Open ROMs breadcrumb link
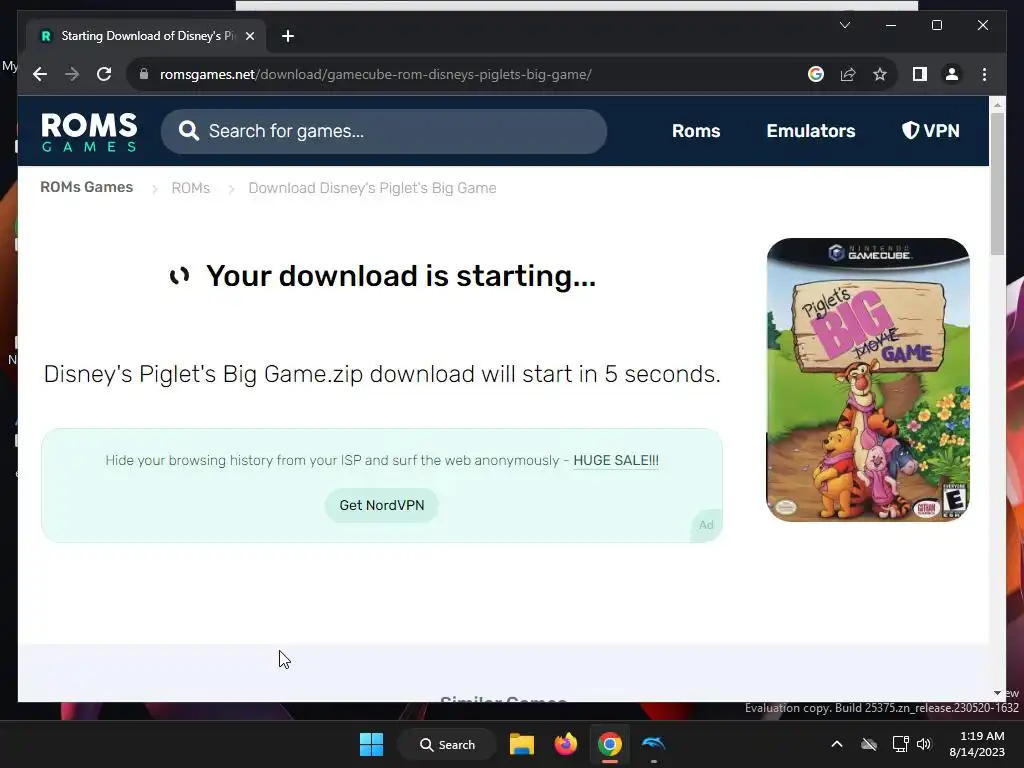1024x768 pixels. (191, 188)
